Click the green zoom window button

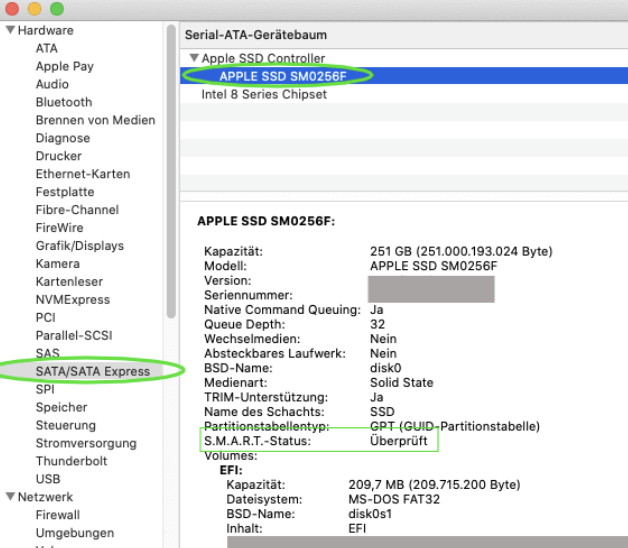[x=56, y=8]
